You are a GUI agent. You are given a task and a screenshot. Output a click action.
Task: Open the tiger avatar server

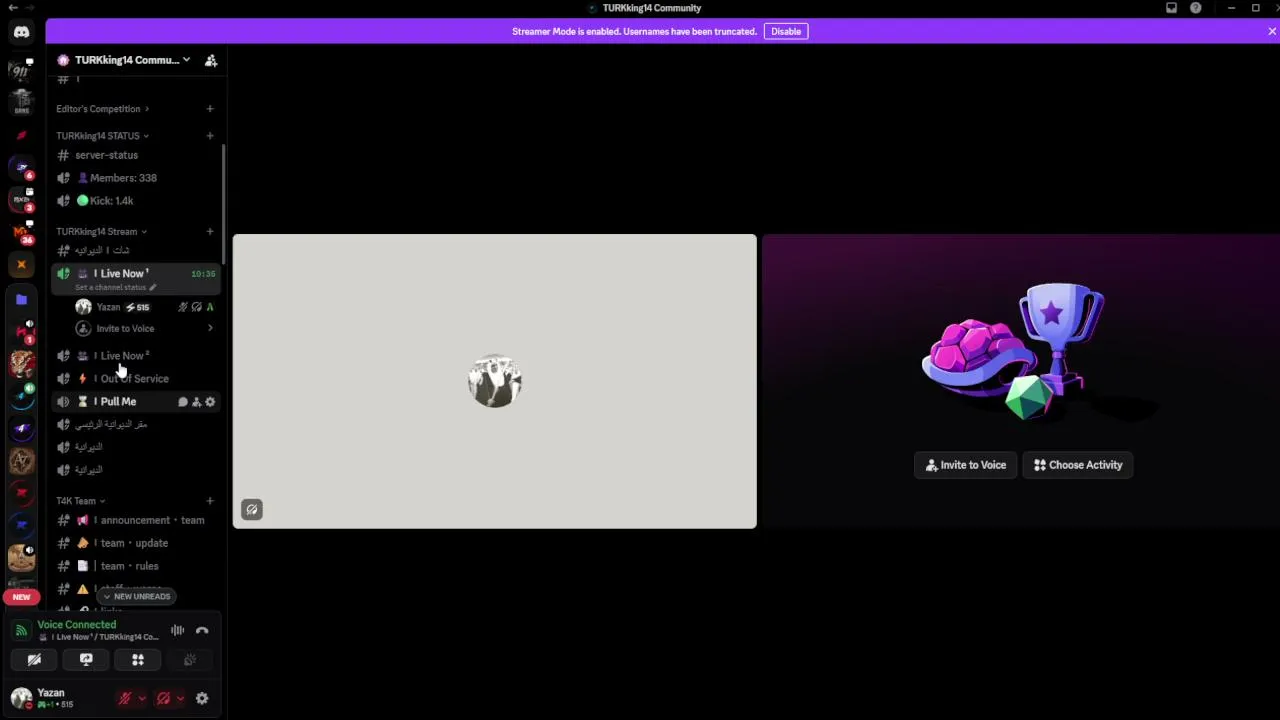tap(21, 364)
